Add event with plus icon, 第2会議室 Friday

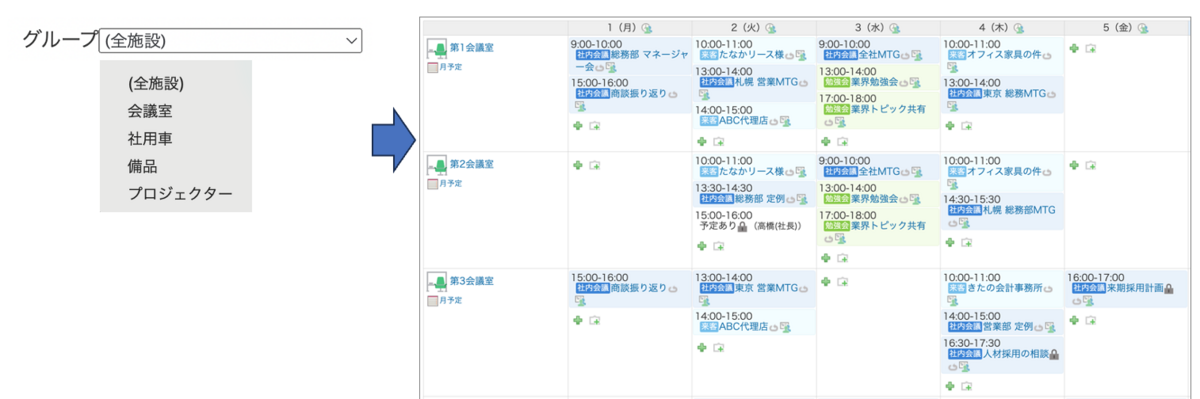[1074, 165]
